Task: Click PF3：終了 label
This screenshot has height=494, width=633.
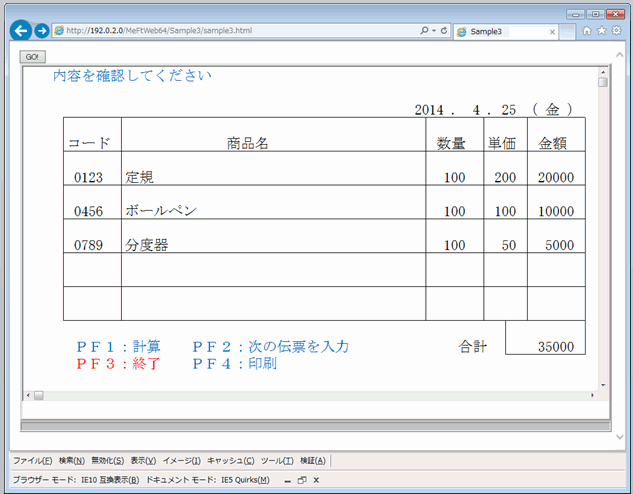Action: coord(119,364)
